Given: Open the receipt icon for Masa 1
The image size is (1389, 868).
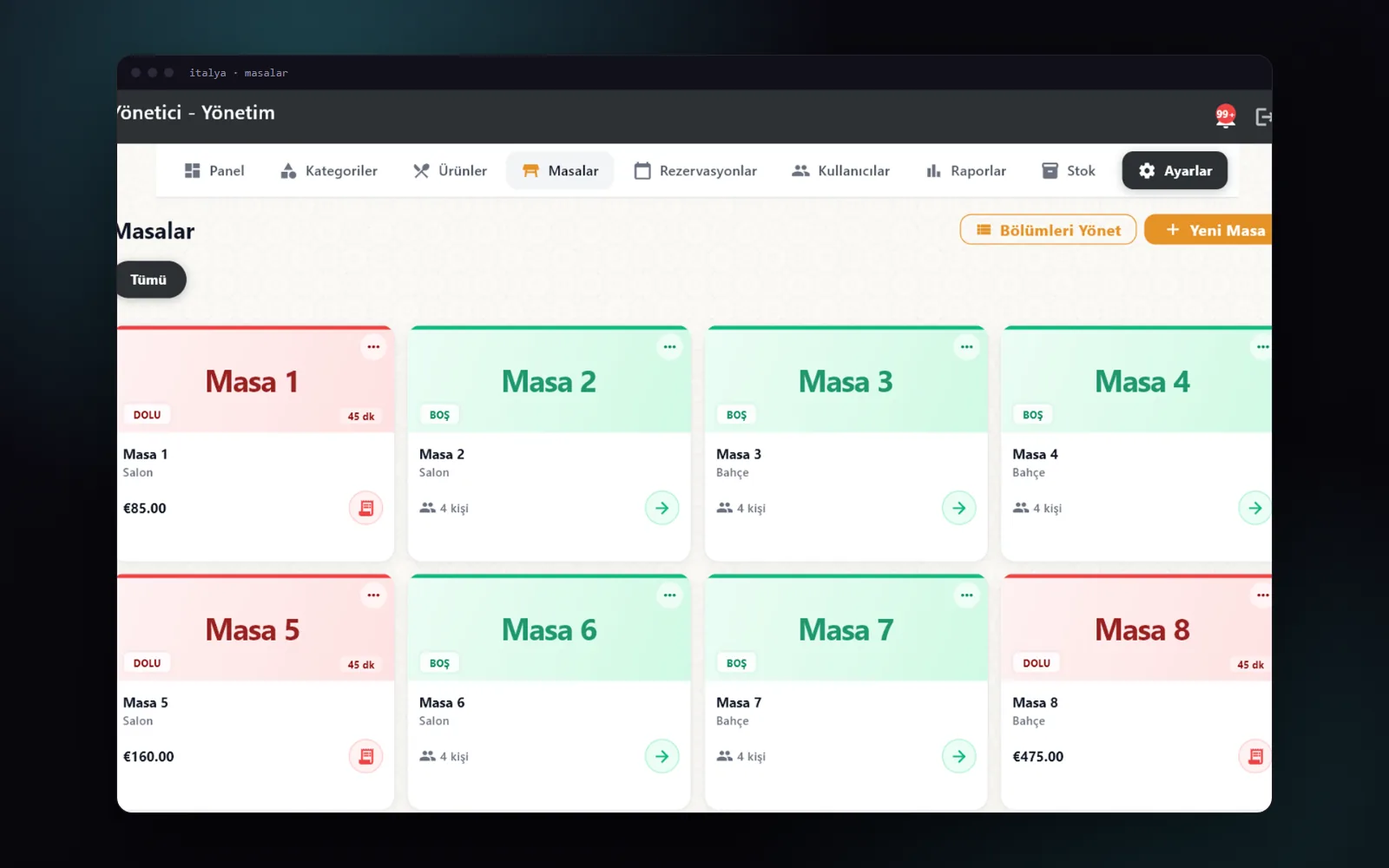Looking at the screenshot, I should coord(366,508).
